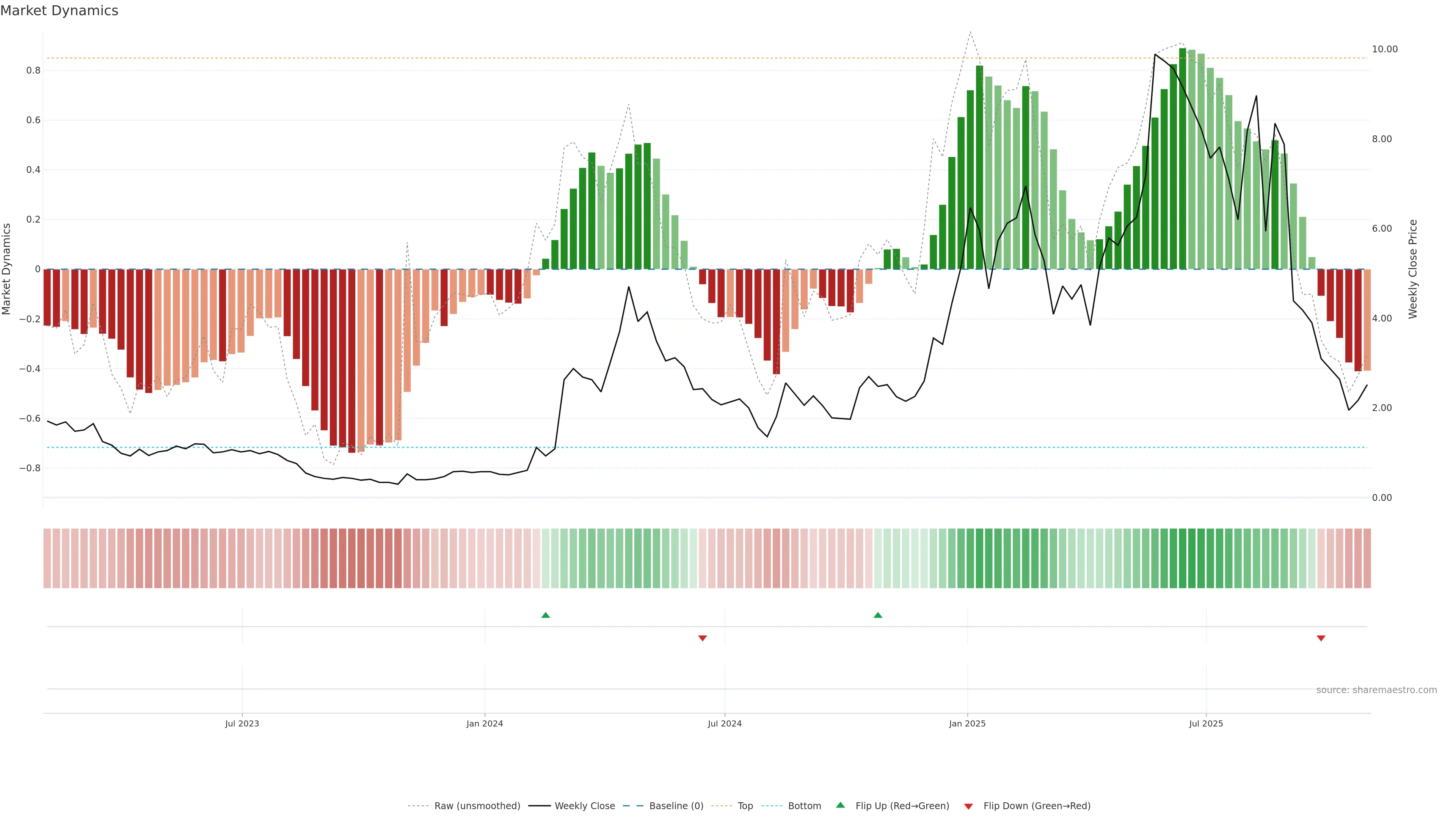Toggle the Weekly Close legend entry

click(x=584, y=806)
